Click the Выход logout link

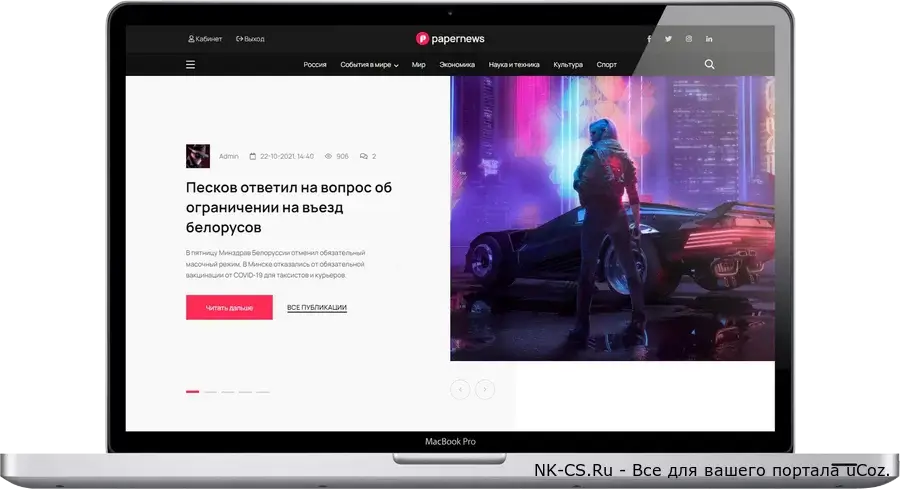click(x=250, y=39)
